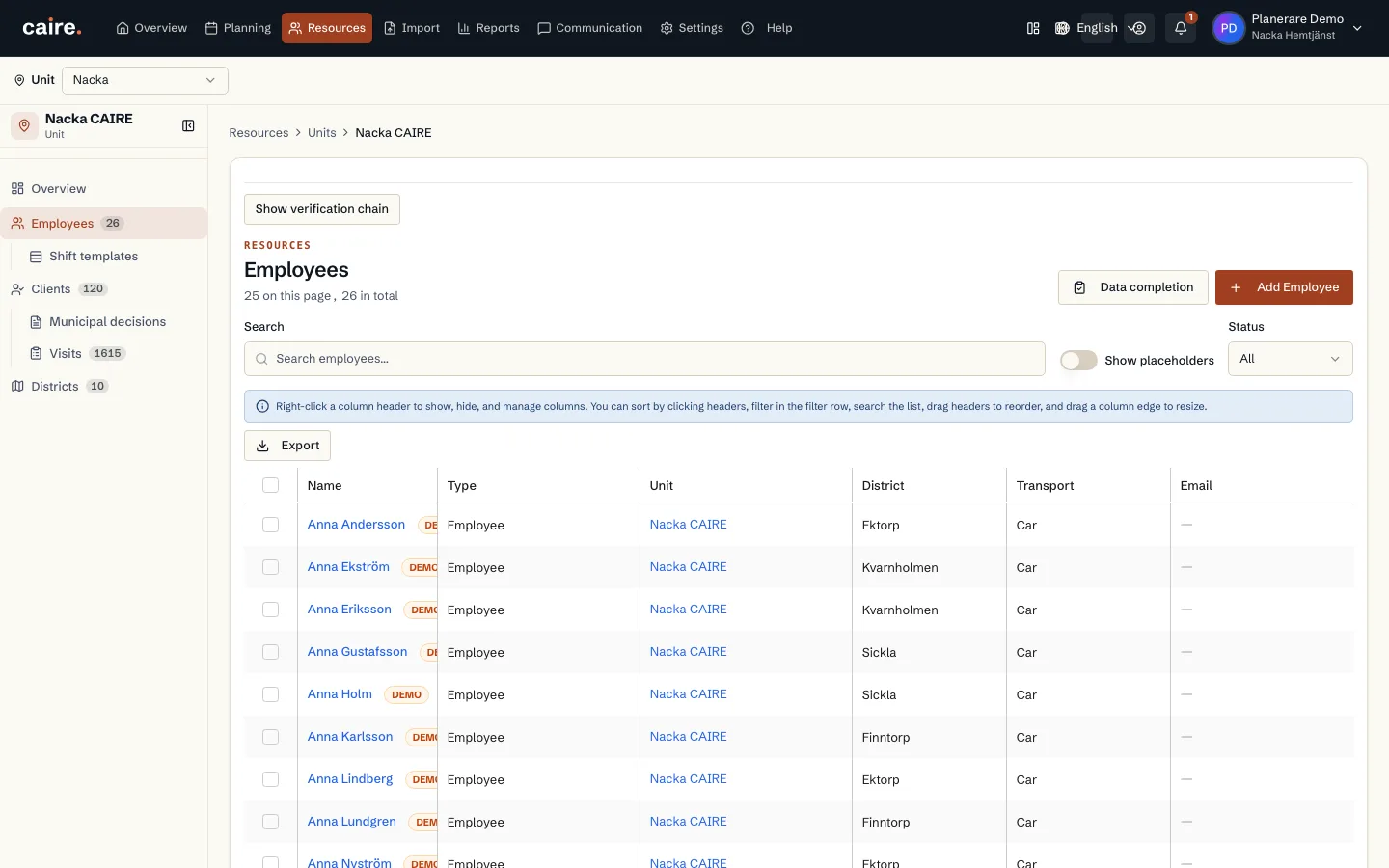
Task: Open the English language selector
Action: (x=1097, y=28)
